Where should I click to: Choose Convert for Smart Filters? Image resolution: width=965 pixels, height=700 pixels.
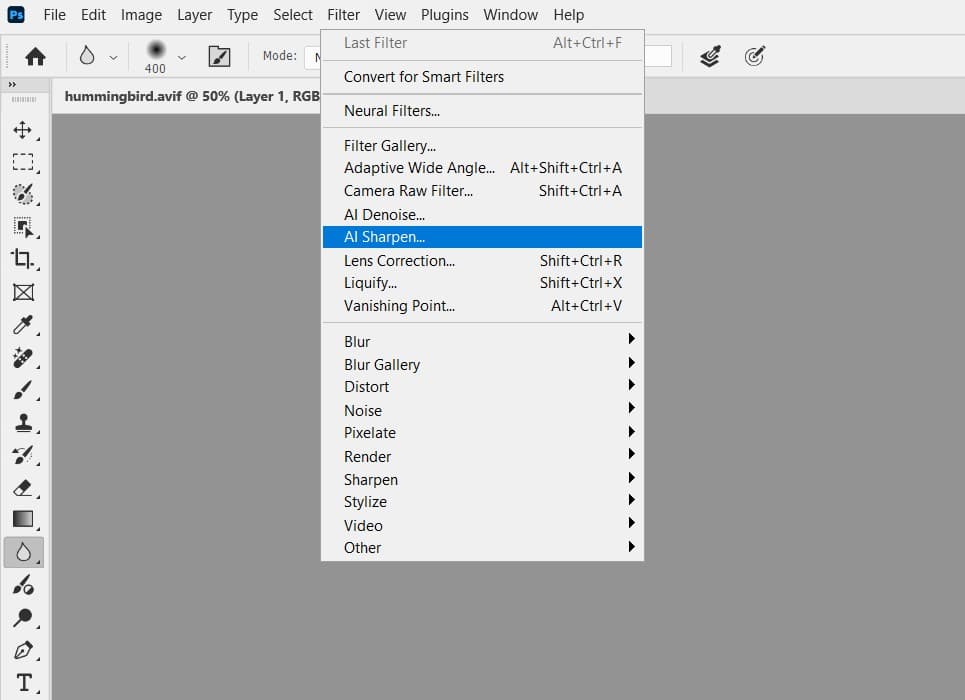pos(482,77)
